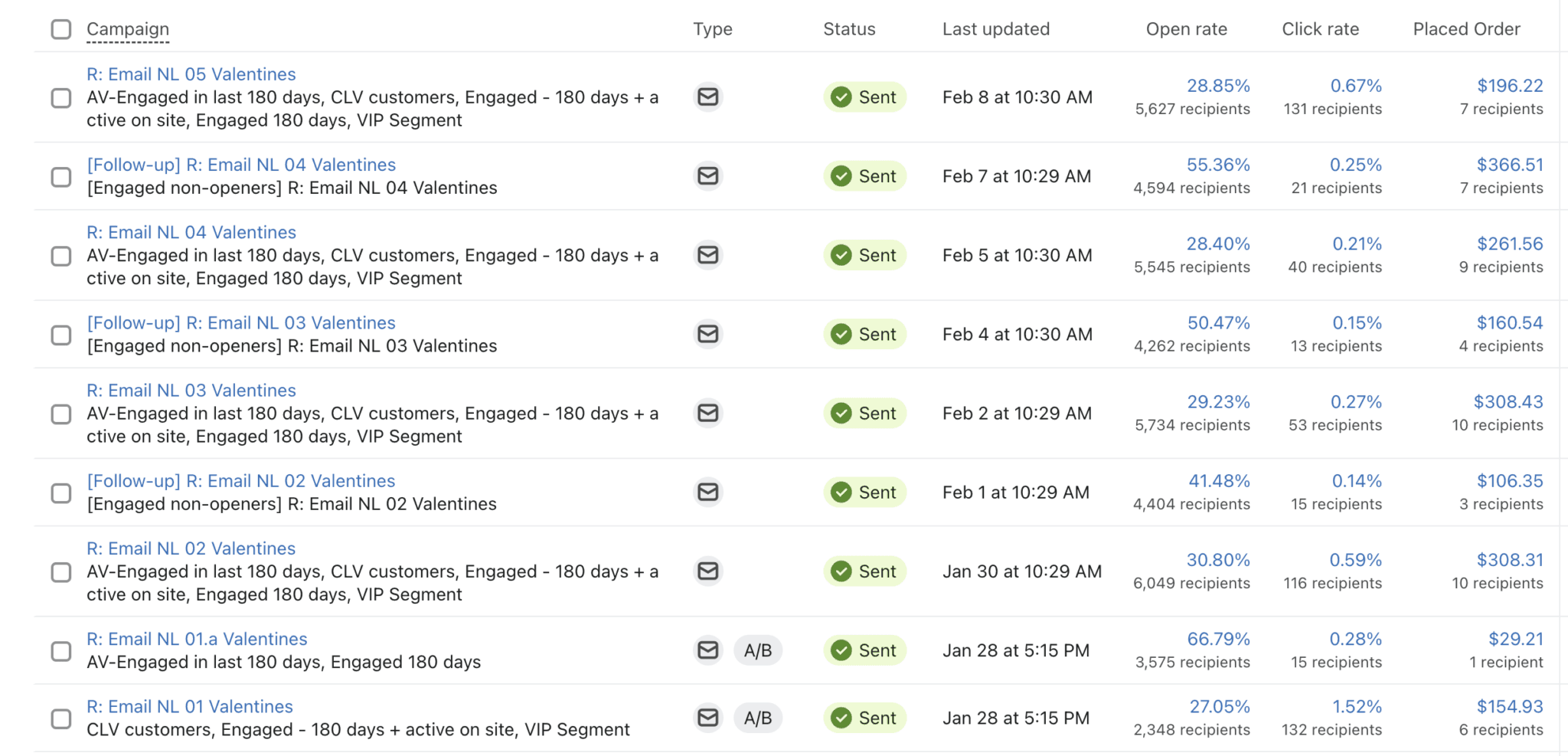
Task: Click the A/B icon beside R: Email NL 01.a Valentines
Action: point(758,650)
